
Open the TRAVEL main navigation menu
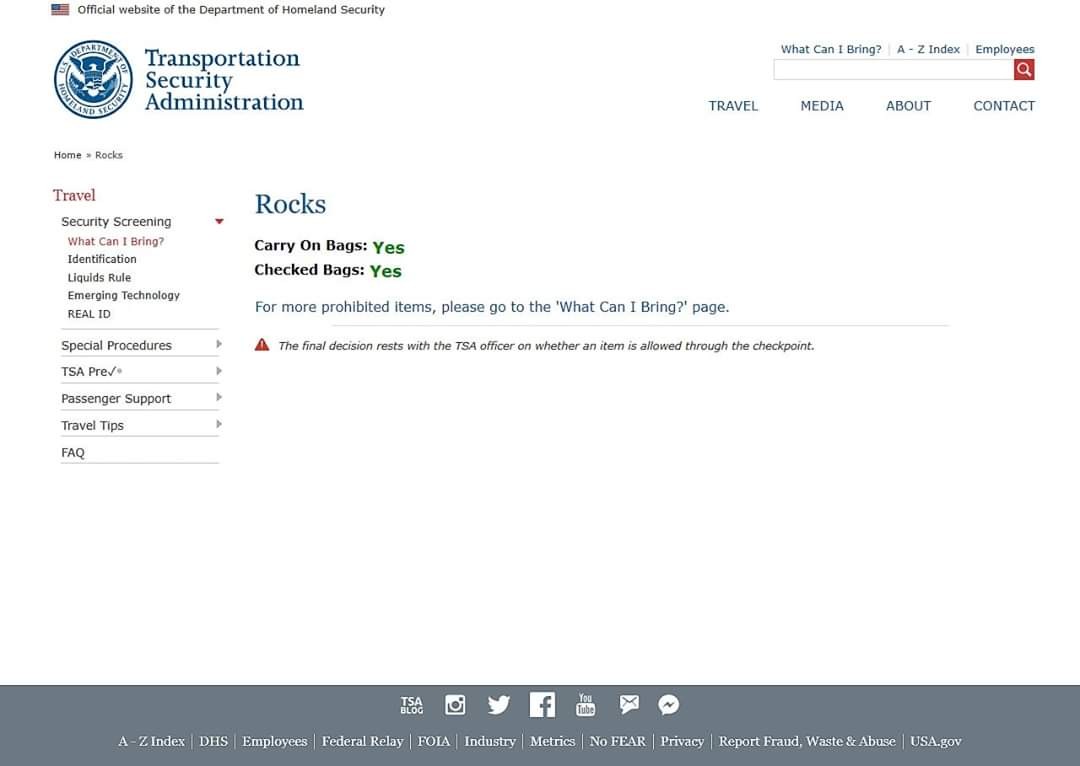point(733,106)
